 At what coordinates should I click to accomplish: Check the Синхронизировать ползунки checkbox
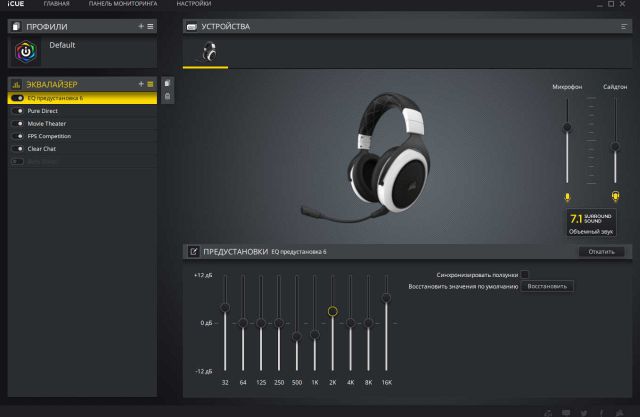524,274
